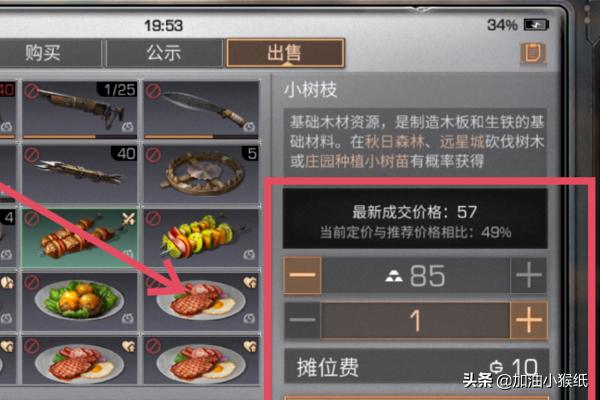Switch to the 公示 tab
The image size is (600, 400).
(x=164, y=53)
